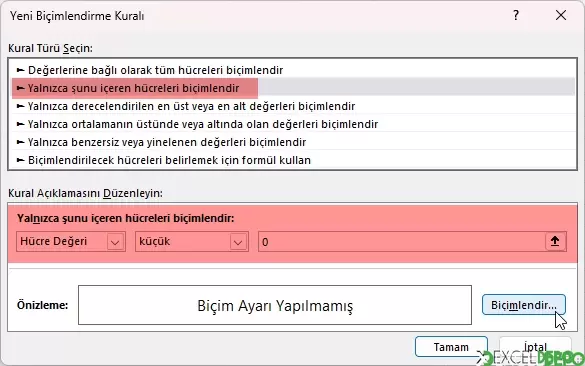Image resolution: width=585 pixels, height=366 pixels.
Task: Click the 'küçük' combo box text
Action: coord(154,241)
